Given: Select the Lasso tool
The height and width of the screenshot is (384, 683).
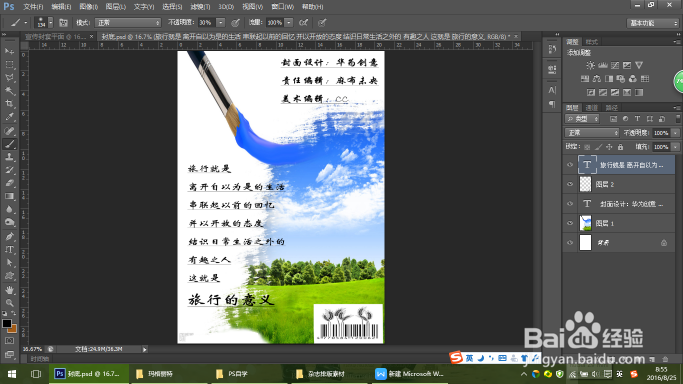Looking at the screenshot, I should (x=9, y=77).
